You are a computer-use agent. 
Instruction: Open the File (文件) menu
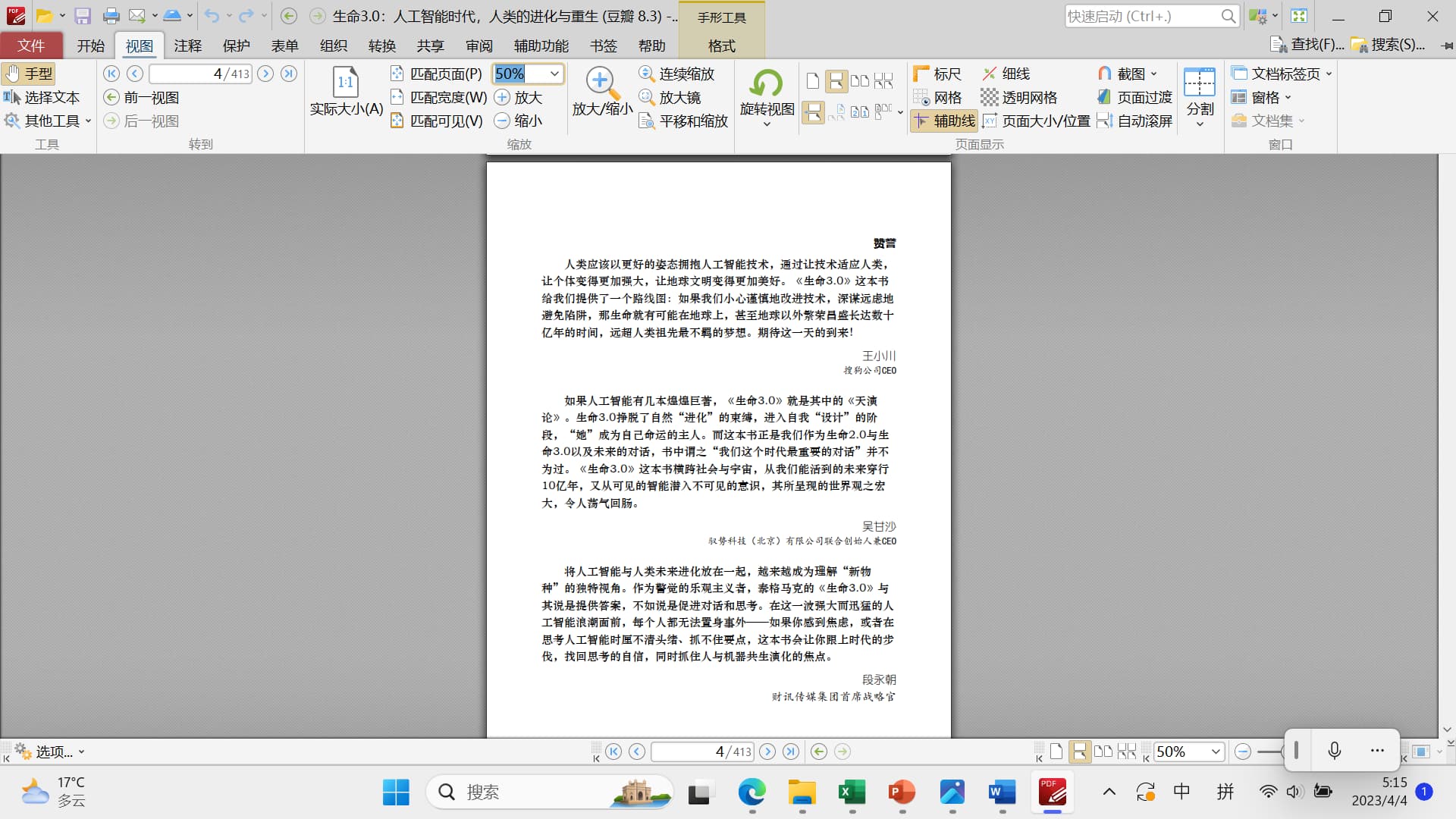click(31, 46)
